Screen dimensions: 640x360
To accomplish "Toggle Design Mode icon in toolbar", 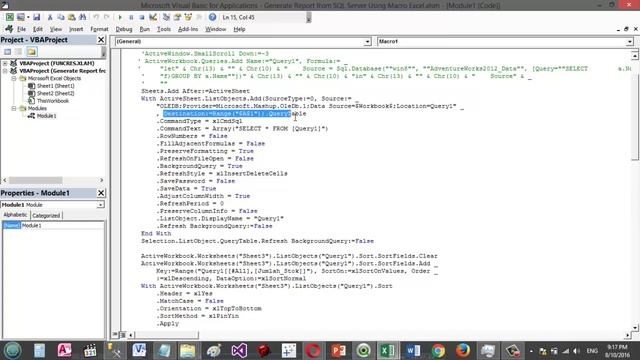I will tap(153, 17).
